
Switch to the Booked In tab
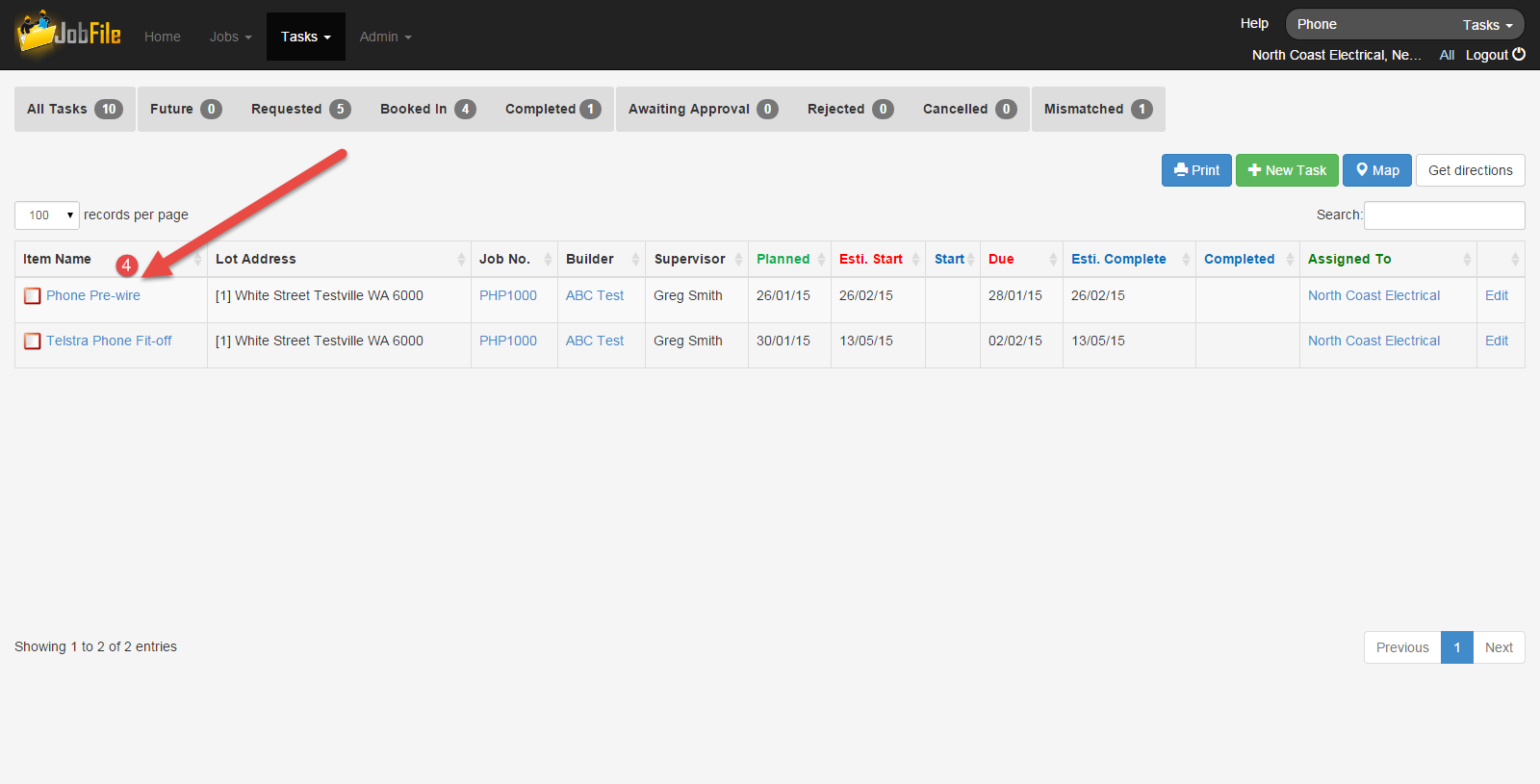pyautogui.click(x=427, y=109)
